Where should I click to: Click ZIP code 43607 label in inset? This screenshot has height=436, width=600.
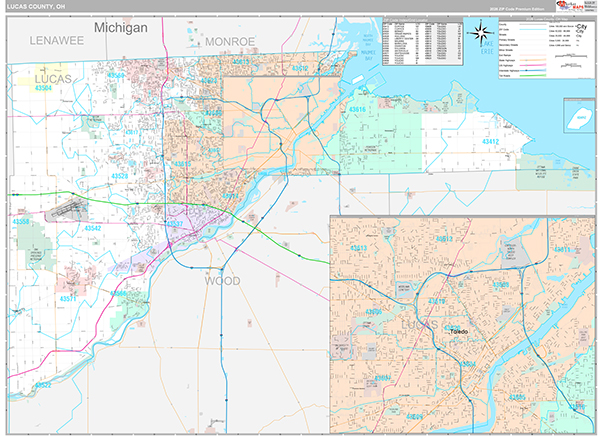click(382, 378)
